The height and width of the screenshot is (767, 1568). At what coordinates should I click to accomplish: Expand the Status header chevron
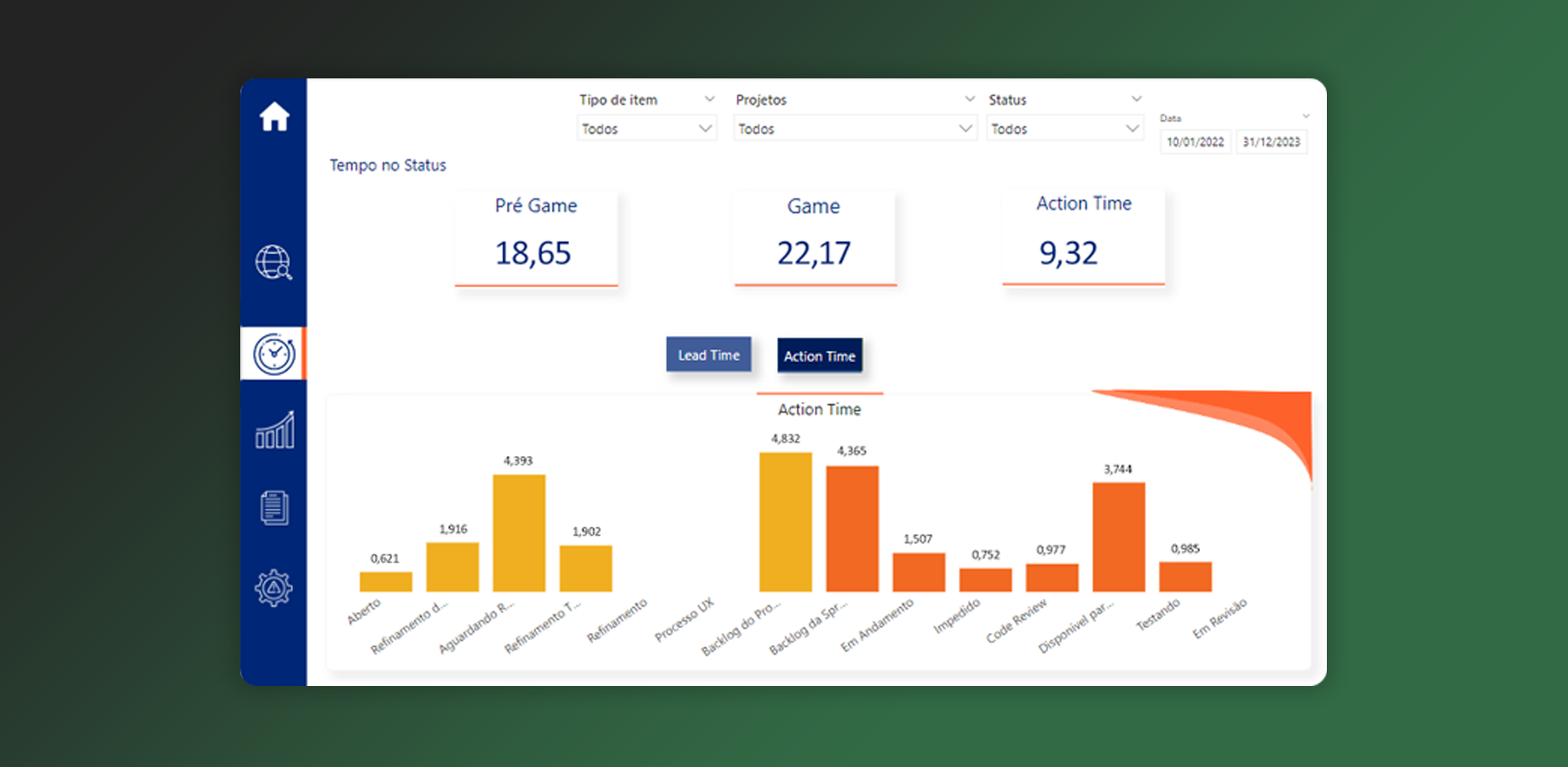click(1136, 99)
